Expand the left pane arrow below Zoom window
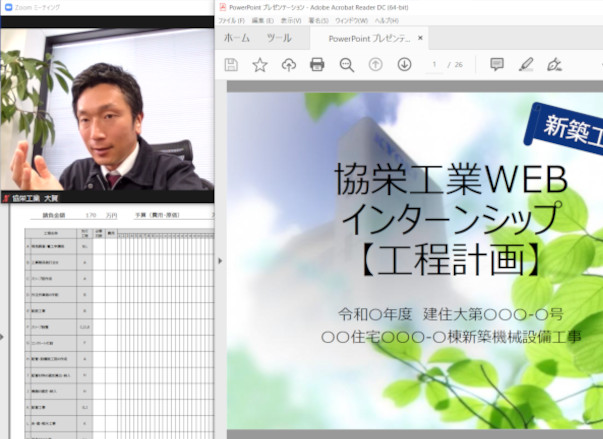This screenshot has height=439, width=603. pos(2,337)
